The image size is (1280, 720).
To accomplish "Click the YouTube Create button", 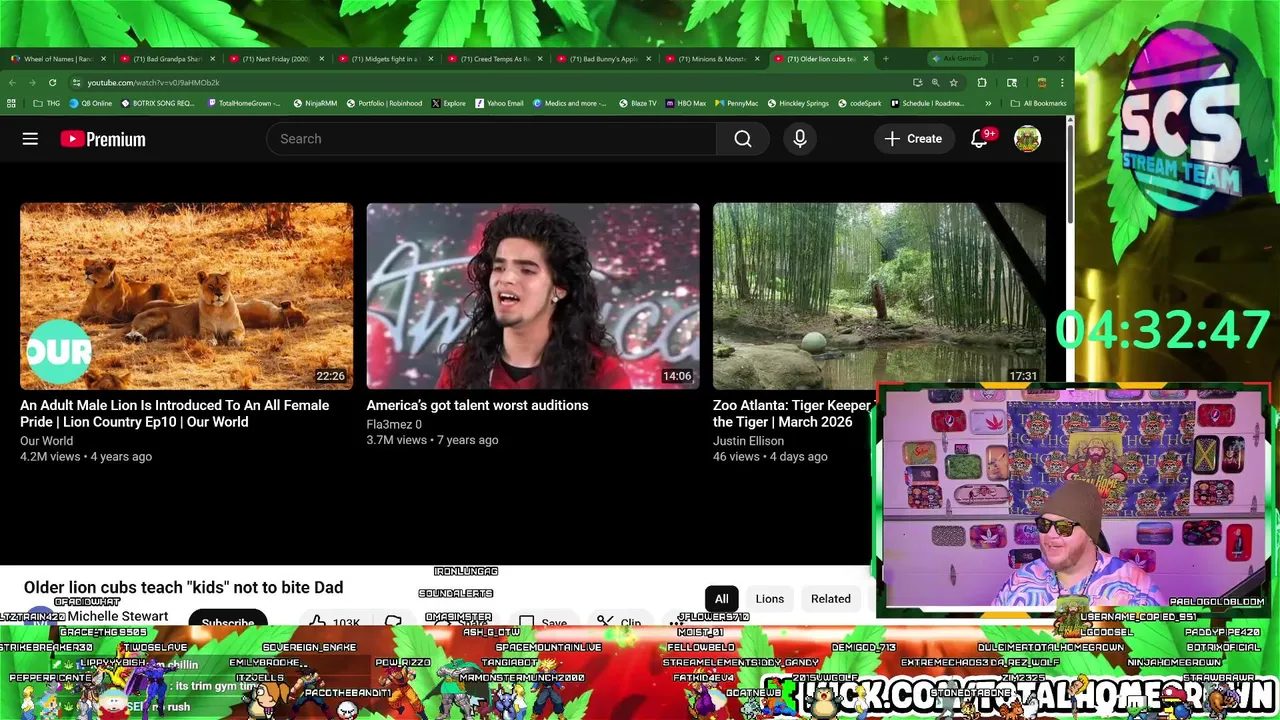I will [913, 139].
